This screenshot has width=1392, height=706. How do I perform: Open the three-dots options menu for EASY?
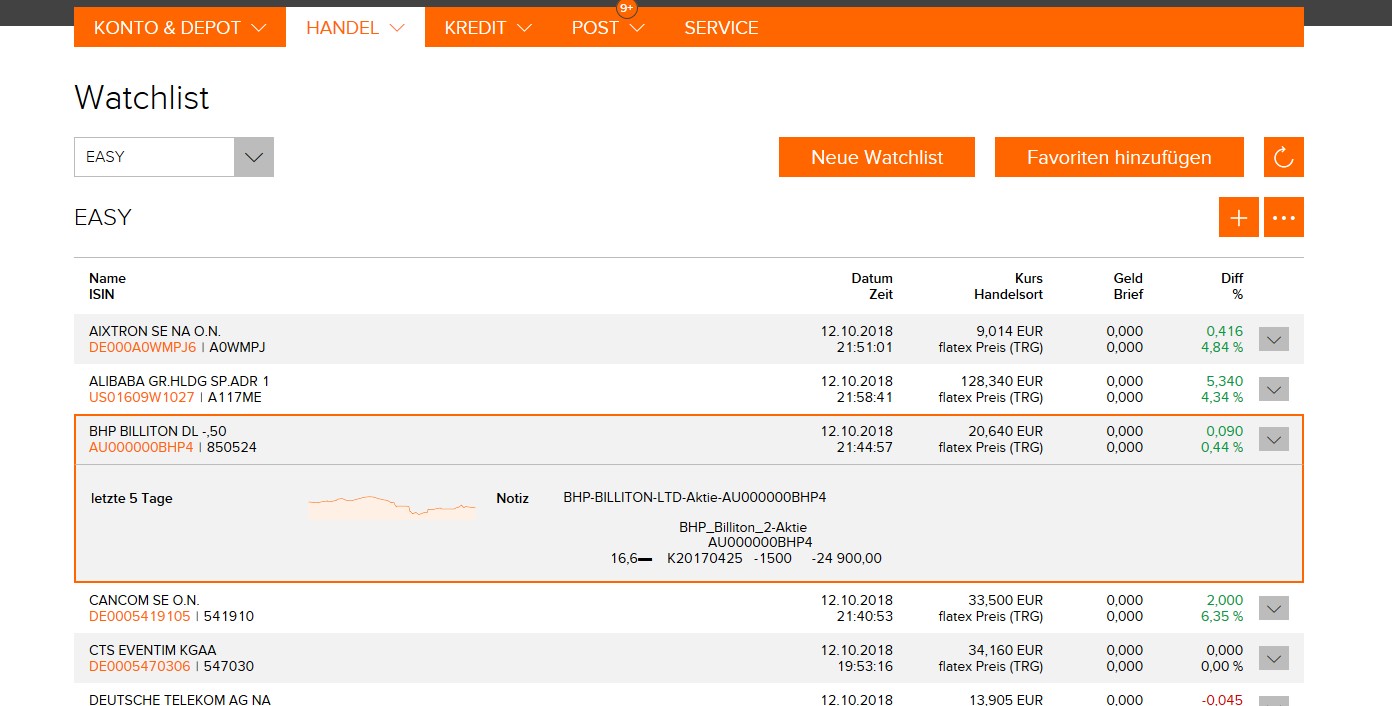click(x=1284, y=217)
